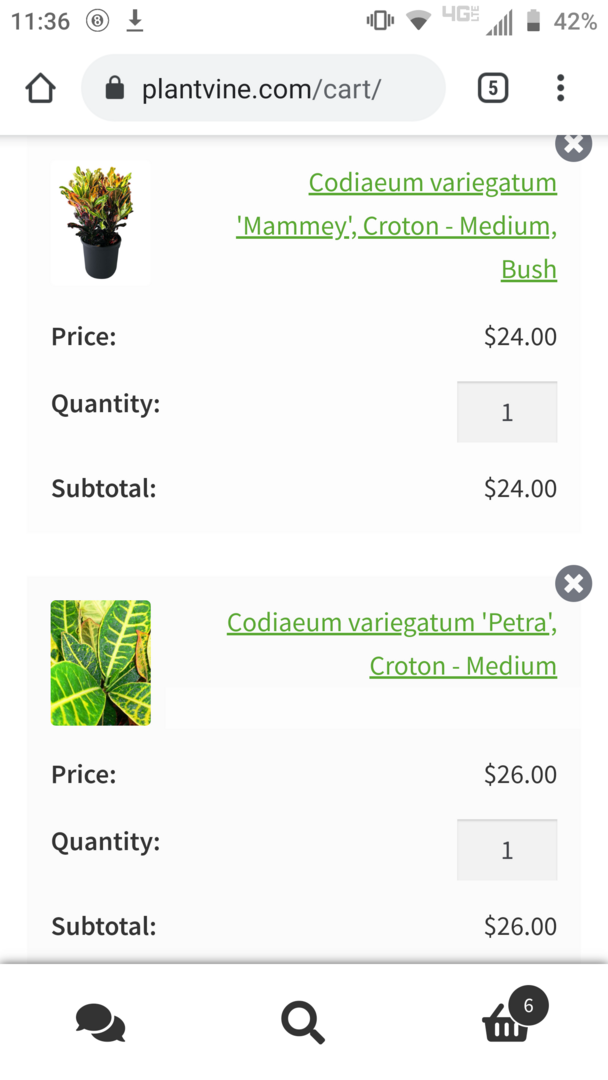Open Codiaeum variegatum 'Petra' product link
608x1080 pixels.
click(392, 644)
